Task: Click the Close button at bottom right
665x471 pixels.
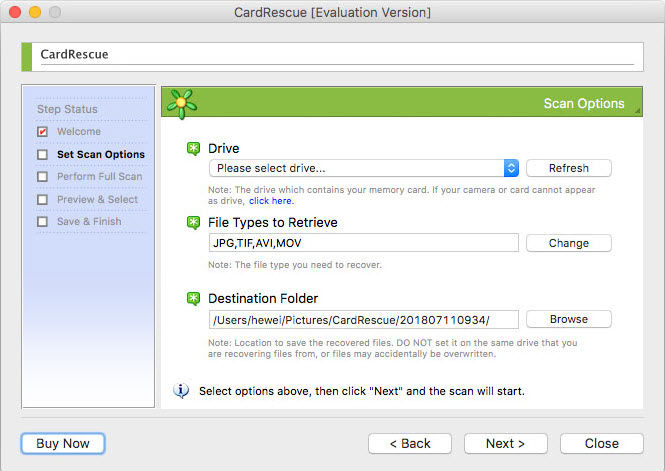Action: (601, 443)
